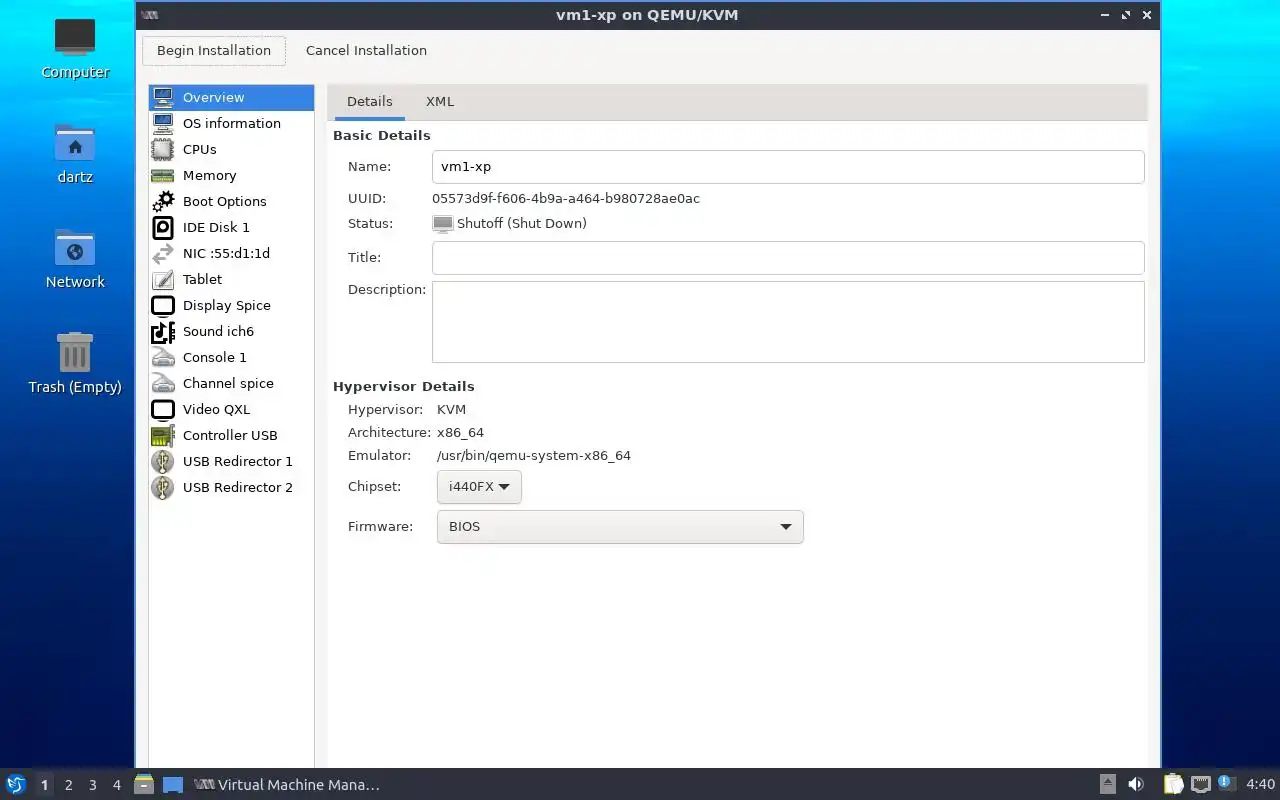Open the Trash (Empty) desktop icon

tap(75, 352)
